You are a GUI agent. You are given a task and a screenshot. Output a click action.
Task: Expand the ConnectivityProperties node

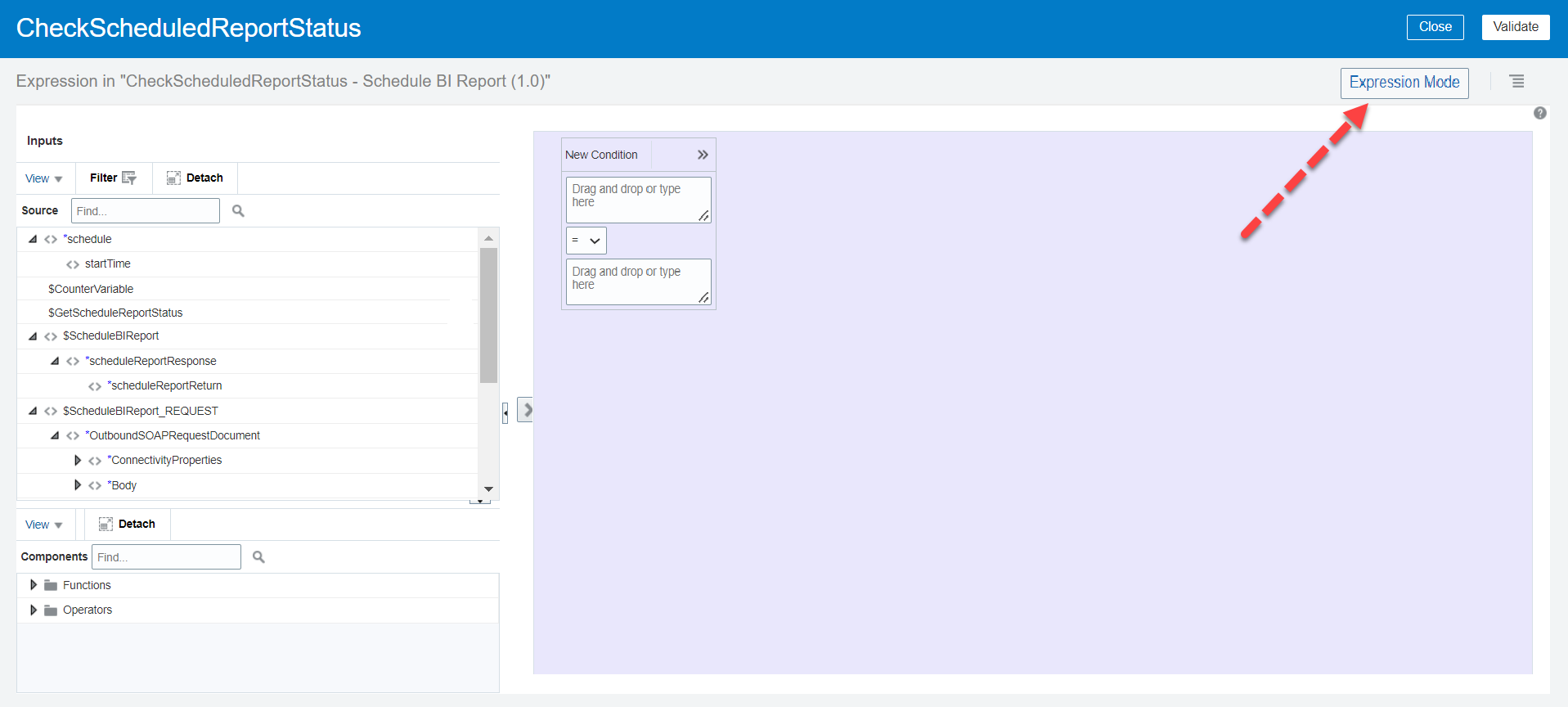pos(78,461)
